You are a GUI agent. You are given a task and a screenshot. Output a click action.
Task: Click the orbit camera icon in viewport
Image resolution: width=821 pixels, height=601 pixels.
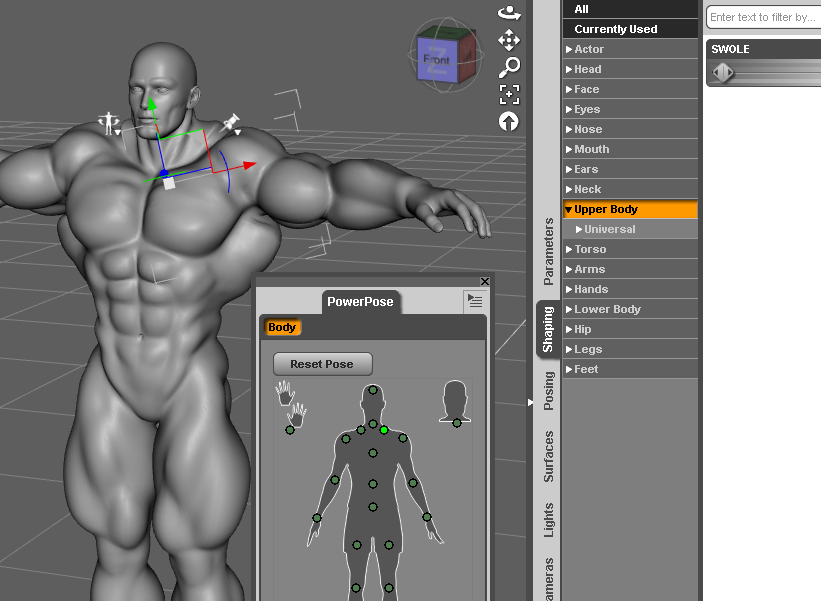[509, 13]
